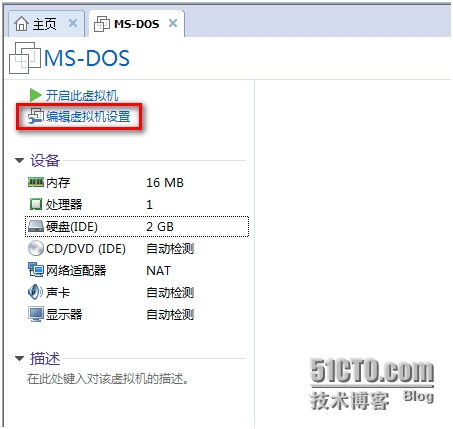
Task: Click 在此处键入对该虚拟机的描述 description field
Action: (x=108, y=379)
